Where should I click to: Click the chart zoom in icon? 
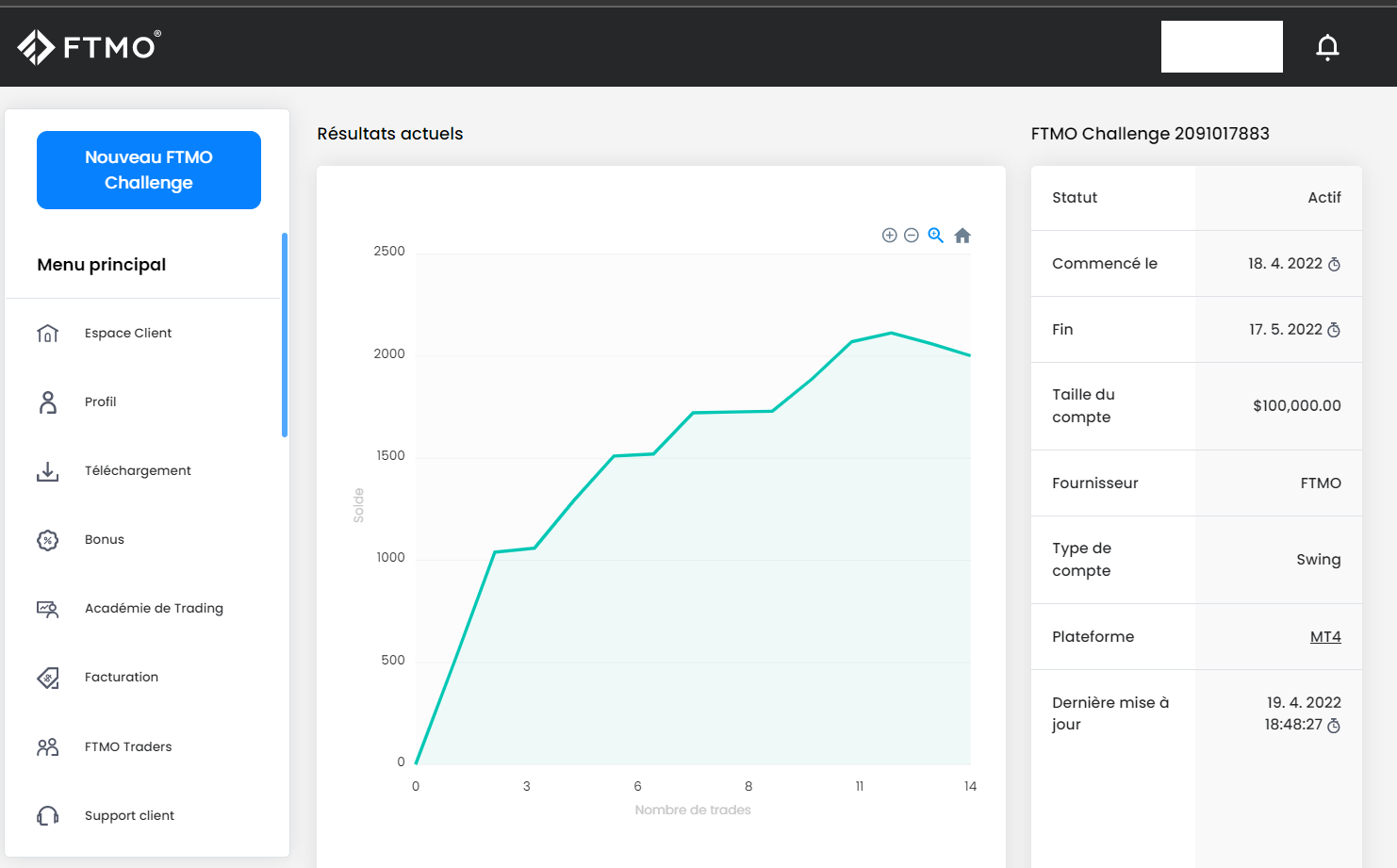tap(889, 236)
